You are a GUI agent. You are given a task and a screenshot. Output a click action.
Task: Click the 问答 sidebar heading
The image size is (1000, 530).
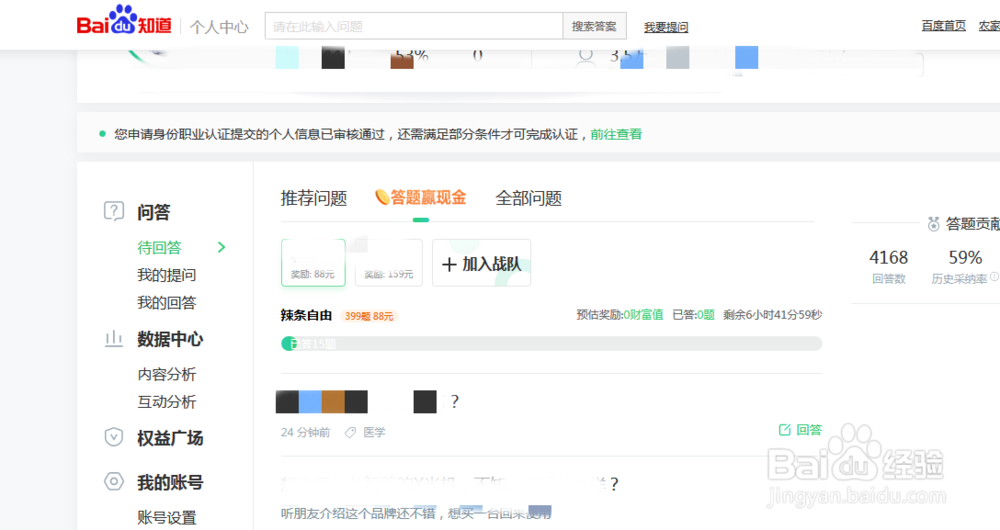(154, 212)
